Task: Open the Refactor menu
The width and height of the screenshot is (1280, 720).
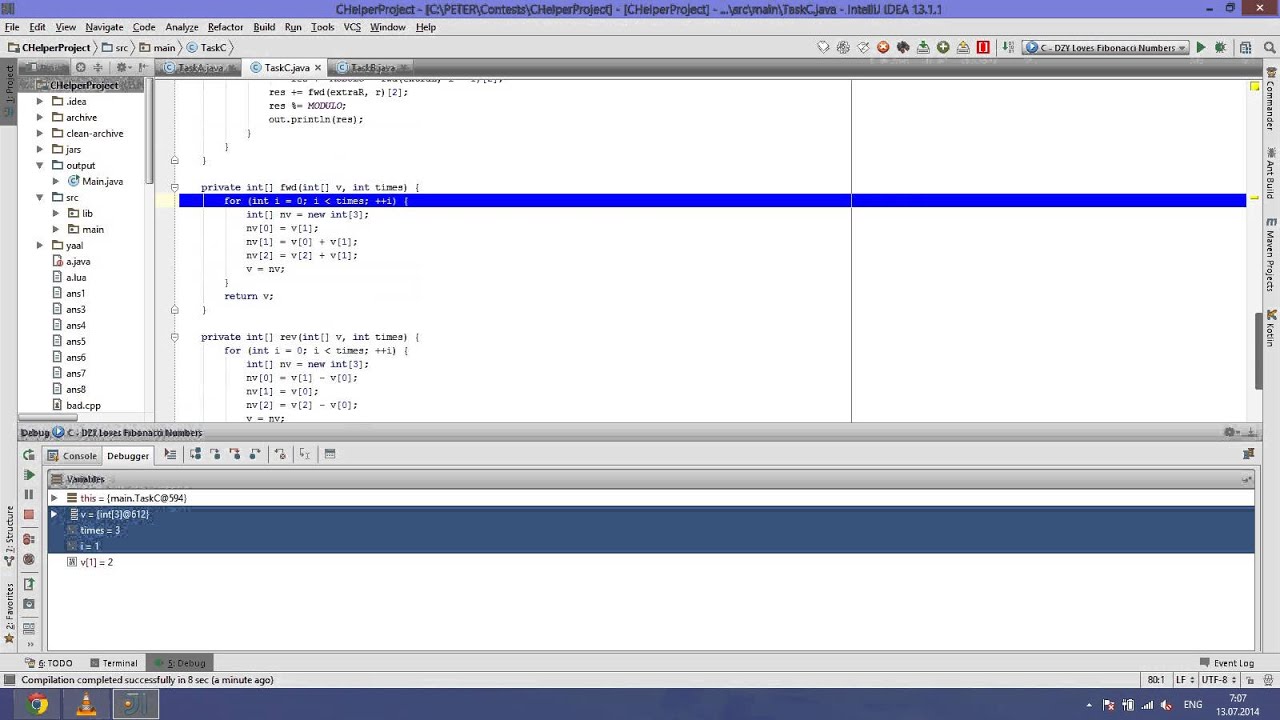Action: tap(225, 27)
